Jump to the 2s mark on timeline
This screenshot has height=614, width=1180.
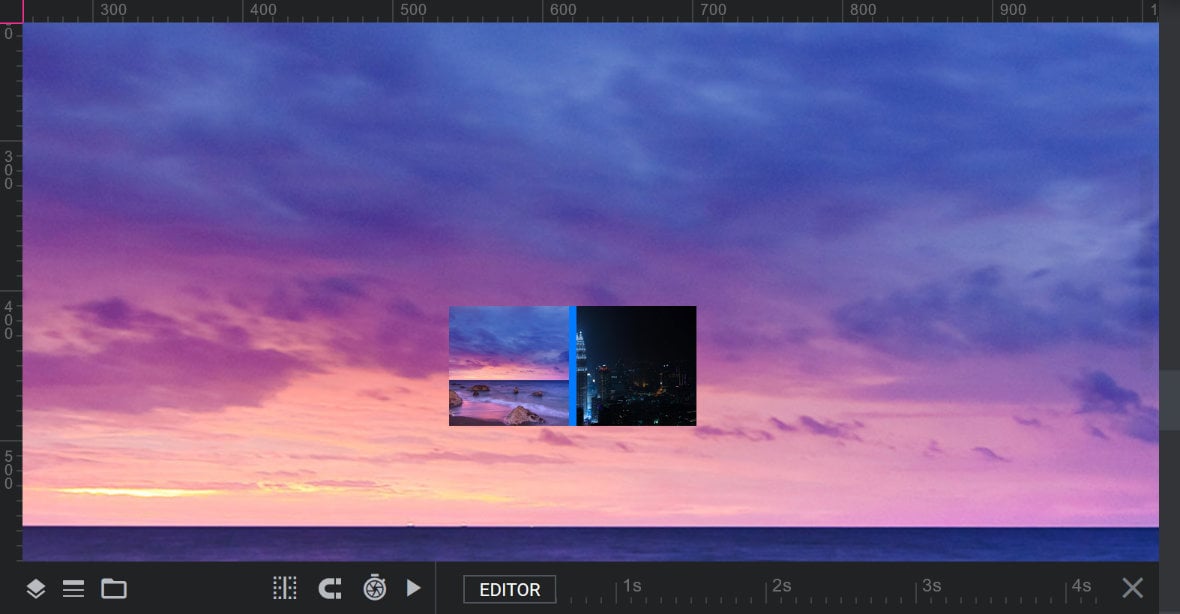tap(782, 585)
